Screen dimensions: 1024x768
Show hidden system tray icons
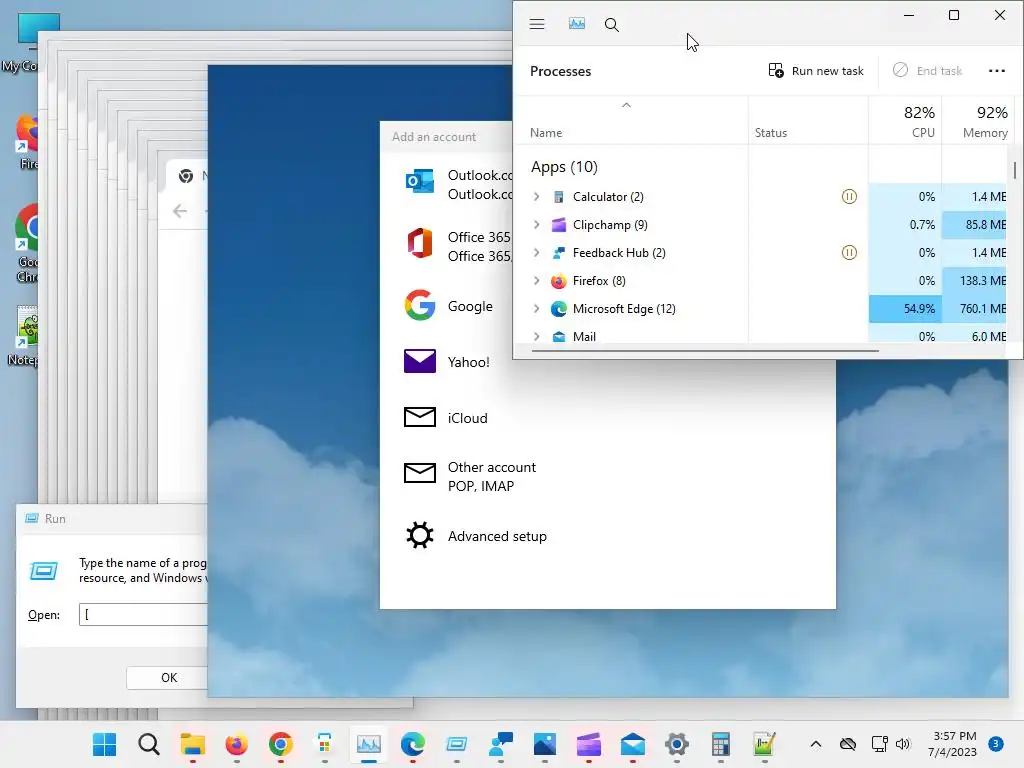(x=816, y=744)
